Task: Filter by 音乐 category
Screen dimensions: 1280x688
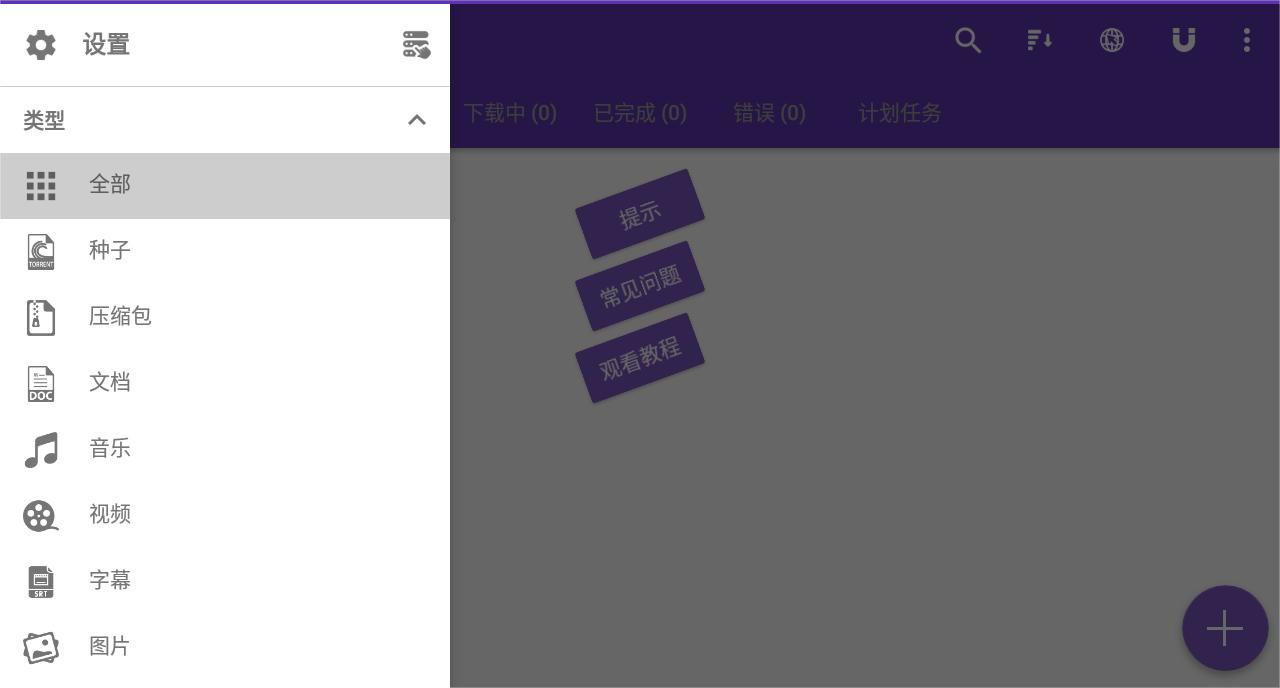Action: tap(110, 448)
